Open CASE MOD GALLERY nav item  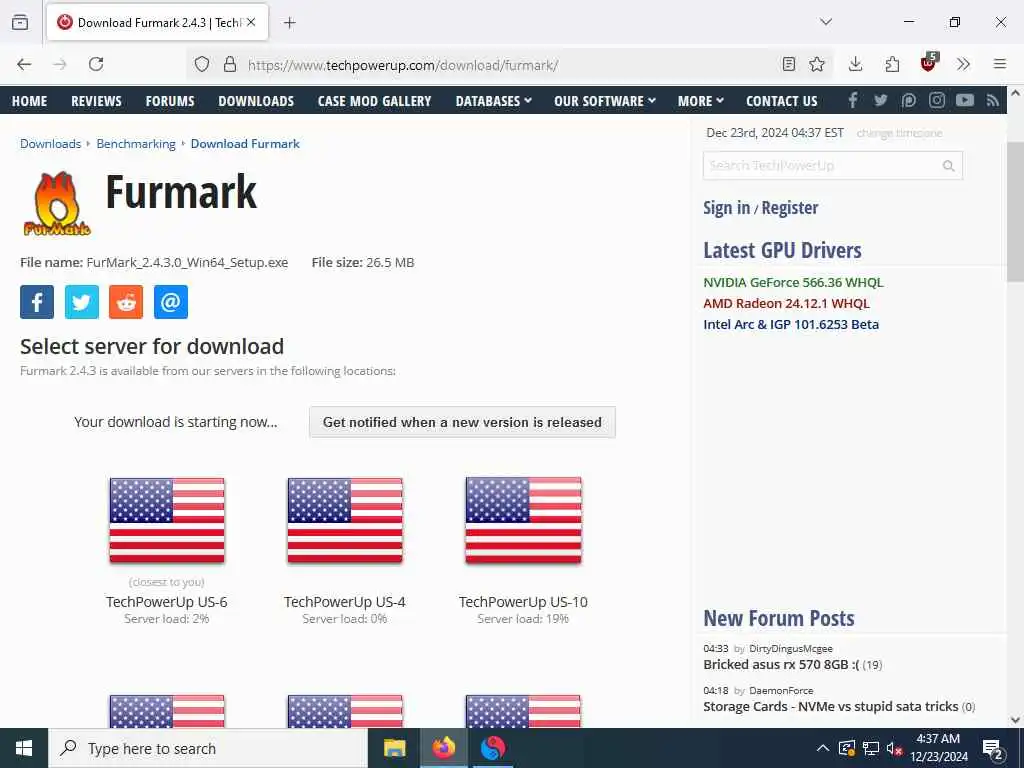(x=374, y=101)
